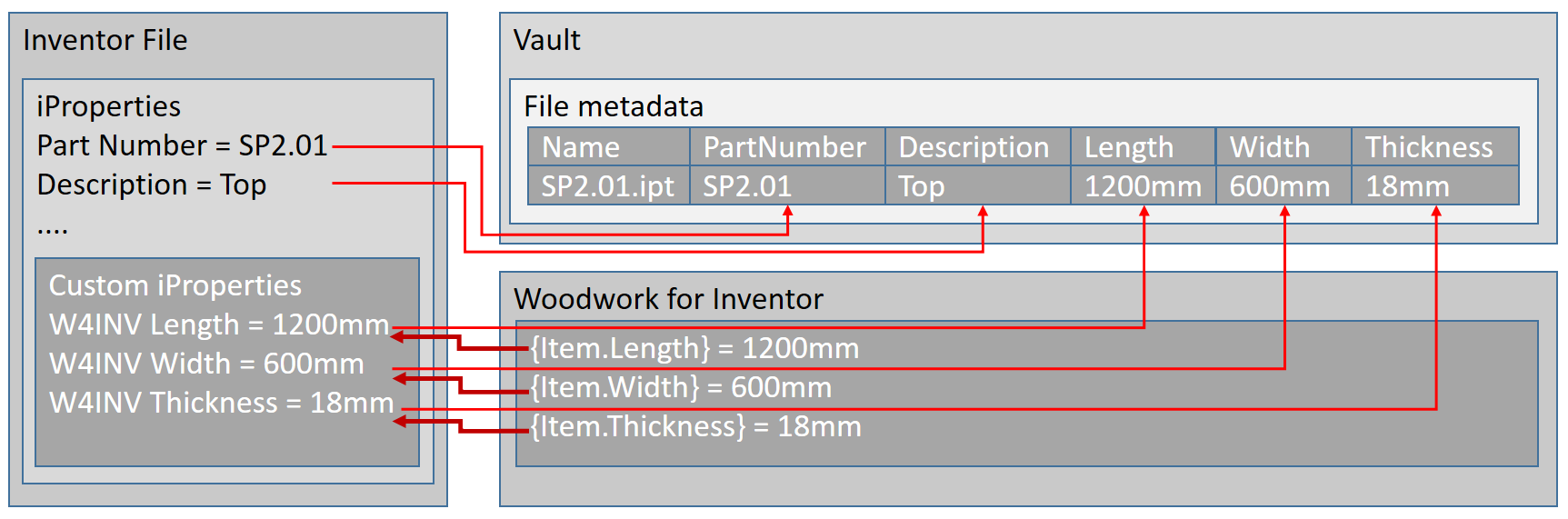Click the 'Vault' heading
The image size is (1568, 519).
pyautogui.click(x=546, y=40)
